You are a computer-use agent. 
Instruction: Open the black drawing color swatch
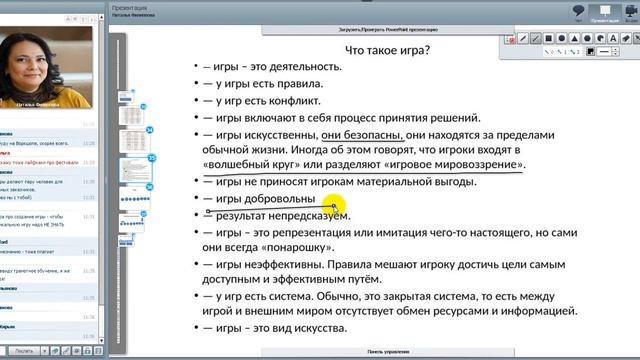(x=590, y=52)
